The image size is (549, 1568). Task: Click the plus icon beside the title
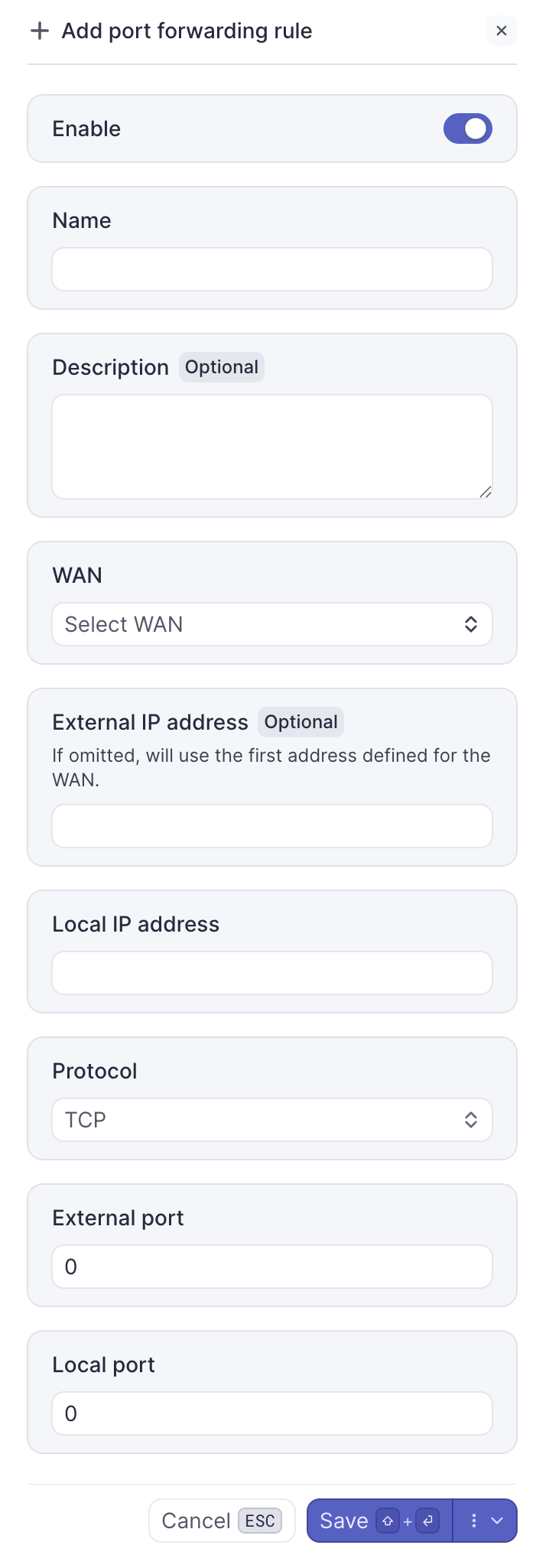pyautogui.click(x=39, y=31)
